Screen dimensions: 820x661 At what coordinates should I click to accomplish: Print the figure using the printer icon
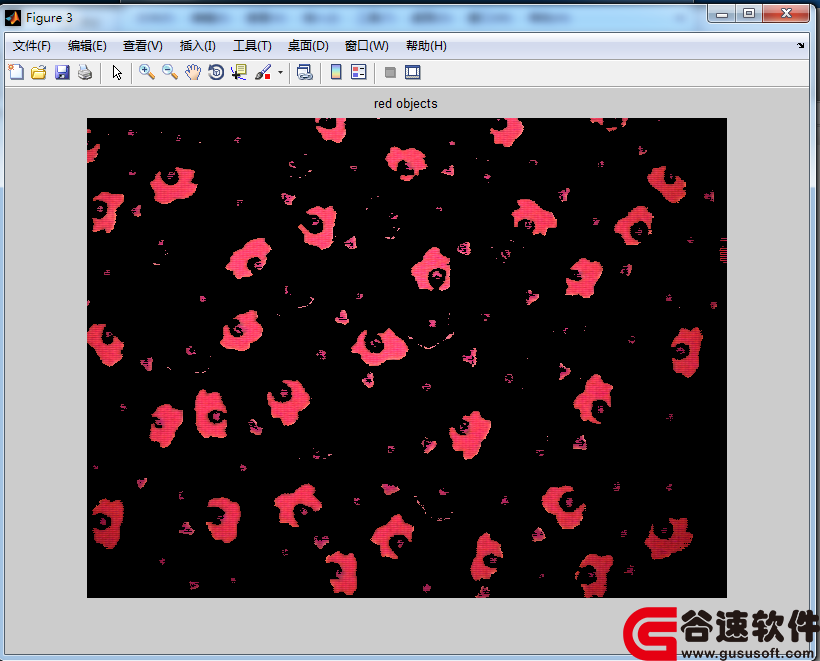pos(85,72)
